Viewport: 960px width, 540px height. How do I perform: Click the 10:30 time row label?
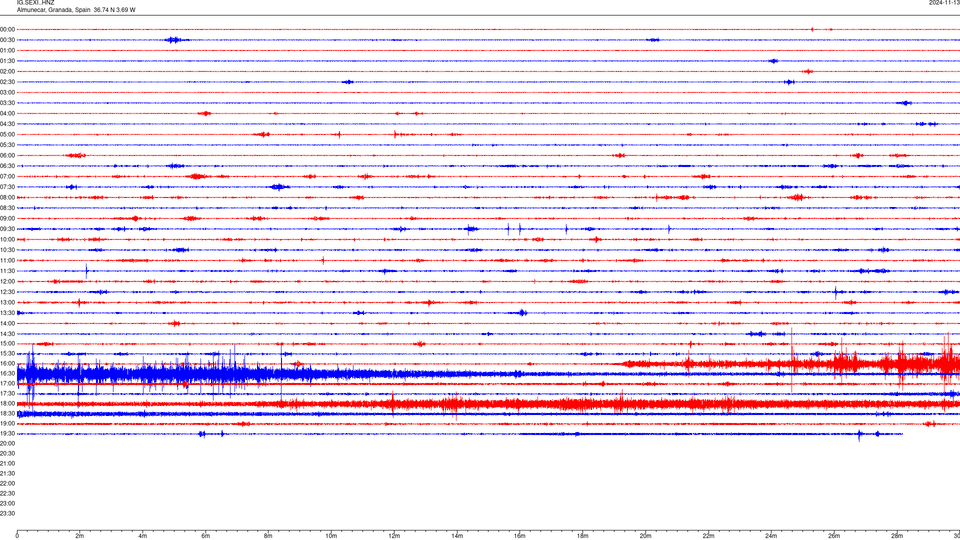pos(7,250)
